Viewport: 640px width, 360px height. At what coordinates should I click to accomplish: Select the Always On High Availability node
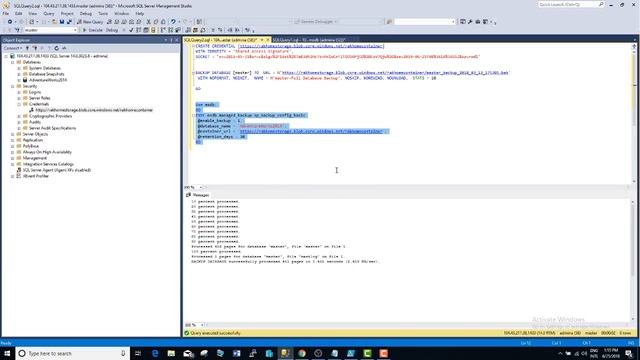(x=47, y=152)
